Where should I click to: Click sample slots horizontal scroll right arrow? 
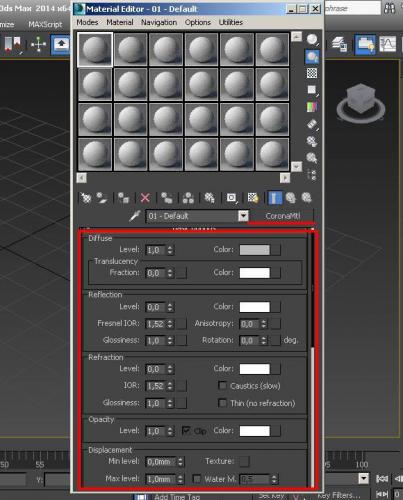[285, 178]
